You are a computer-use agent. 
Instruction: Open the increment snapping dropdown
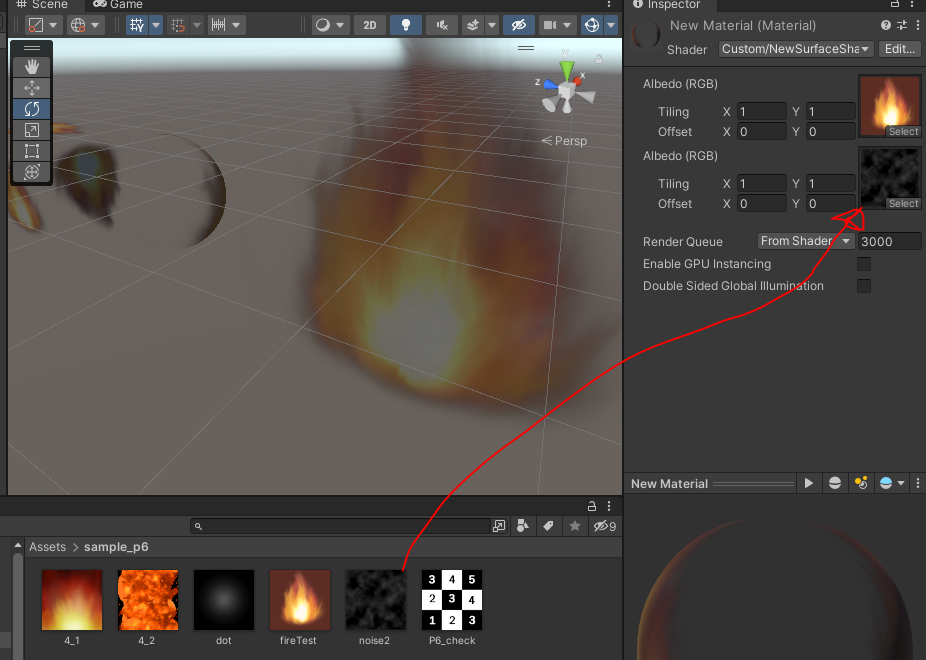tap(236, 25)
